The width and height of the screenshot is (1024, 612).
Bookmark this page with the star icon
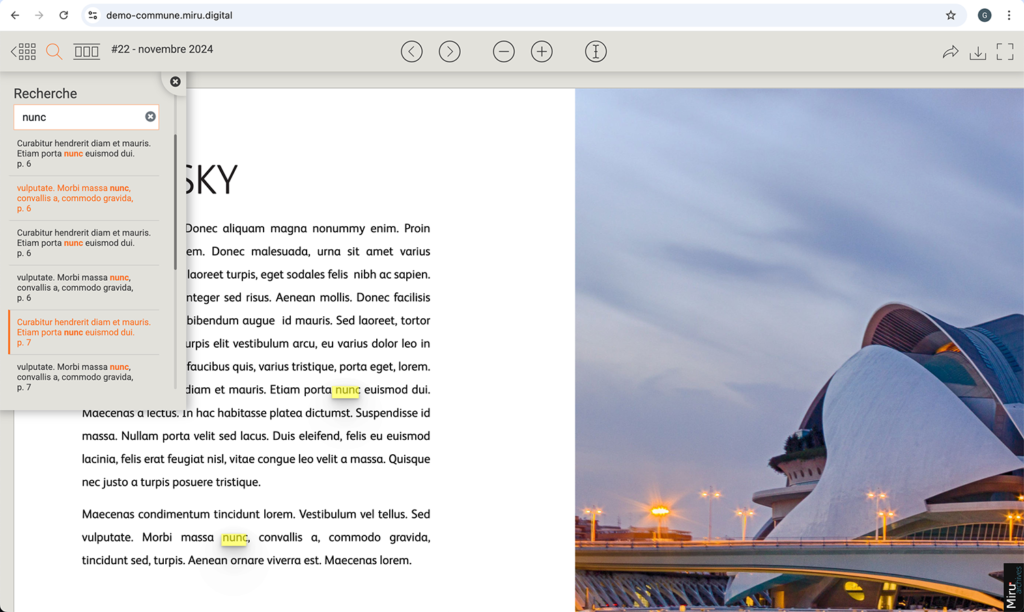click(951, 15)
